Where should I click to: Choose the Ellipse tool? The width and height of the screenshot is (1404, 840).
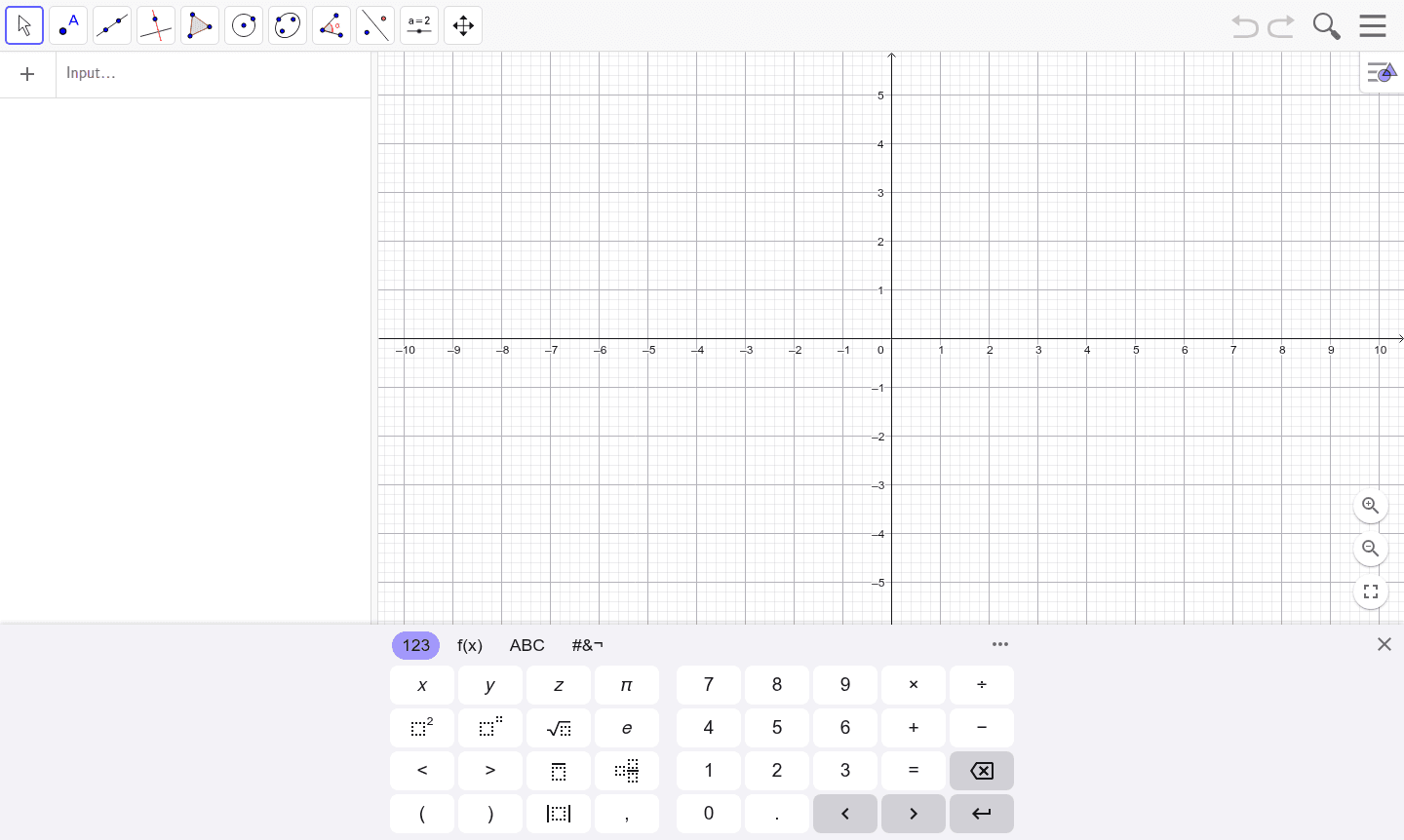point(287,25)
